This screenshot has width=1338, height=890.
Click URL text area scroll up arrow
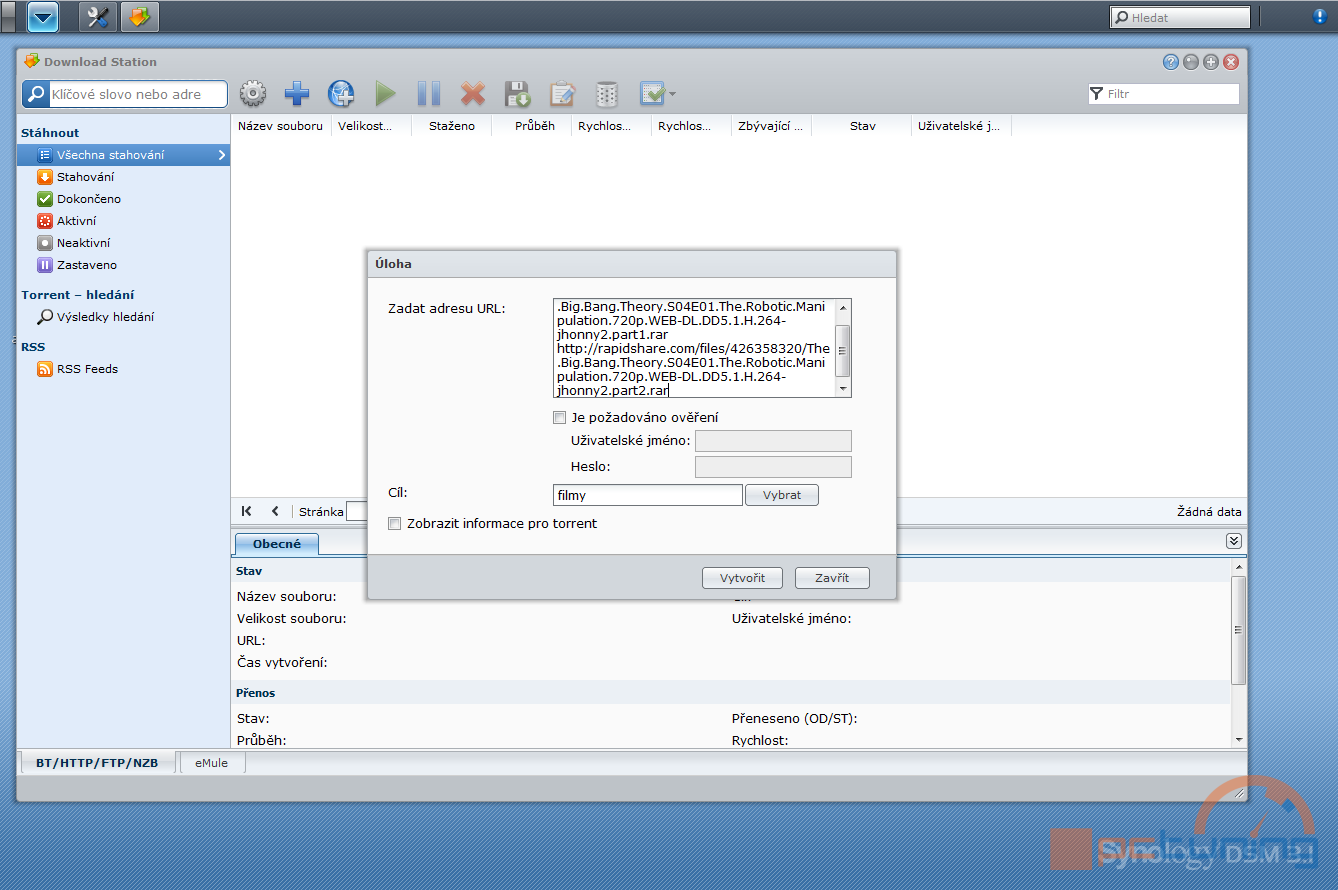click(x=843, y=308)
